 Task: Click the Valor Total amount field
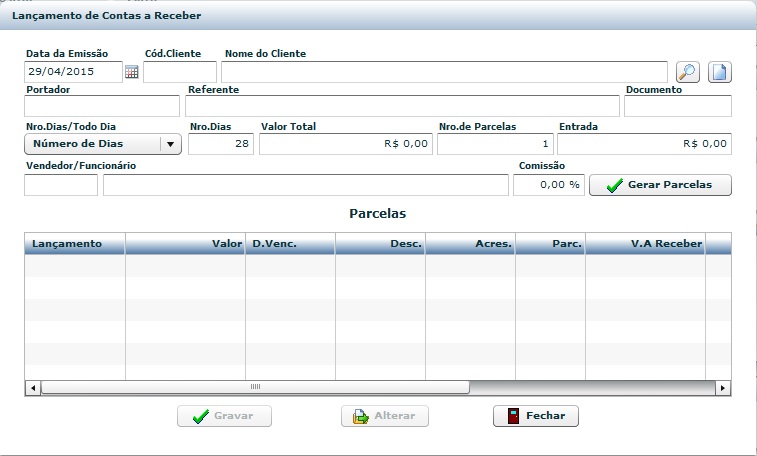coord(345,145)
